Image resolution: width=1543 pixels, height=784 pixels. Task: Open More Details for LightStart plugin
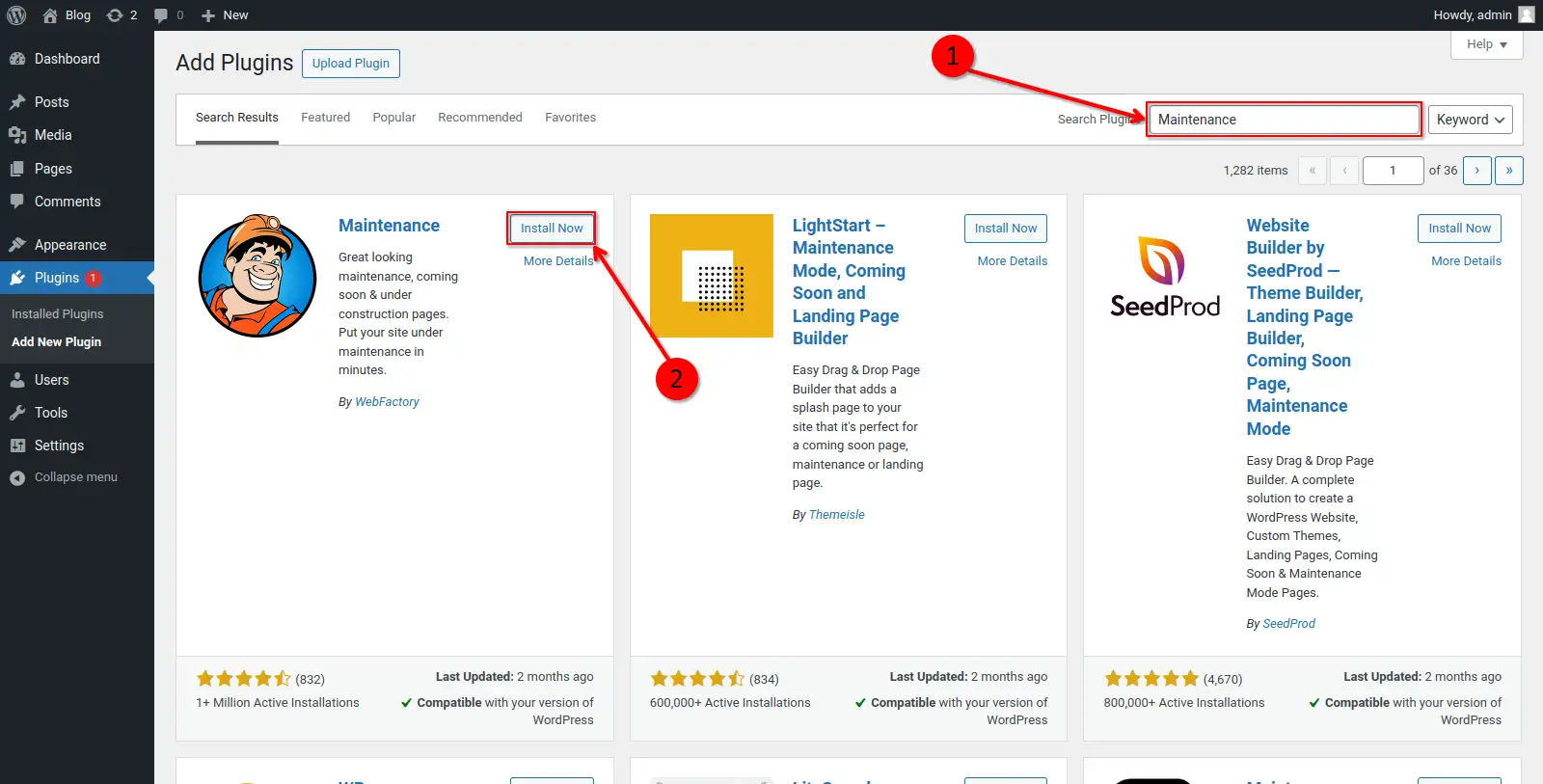(x=1012, y=261)
